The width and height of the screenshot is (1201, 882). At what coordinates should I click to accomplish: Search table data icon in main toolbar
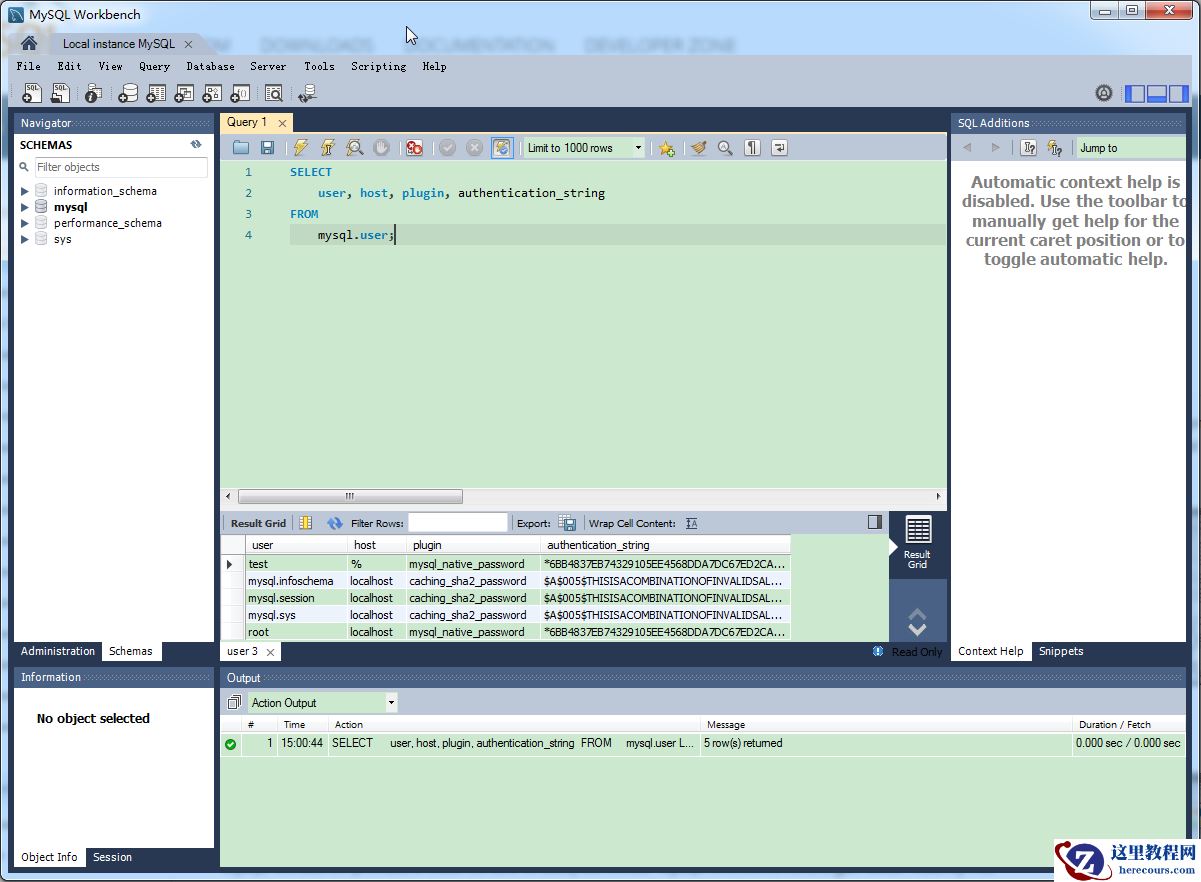[273, 93]
